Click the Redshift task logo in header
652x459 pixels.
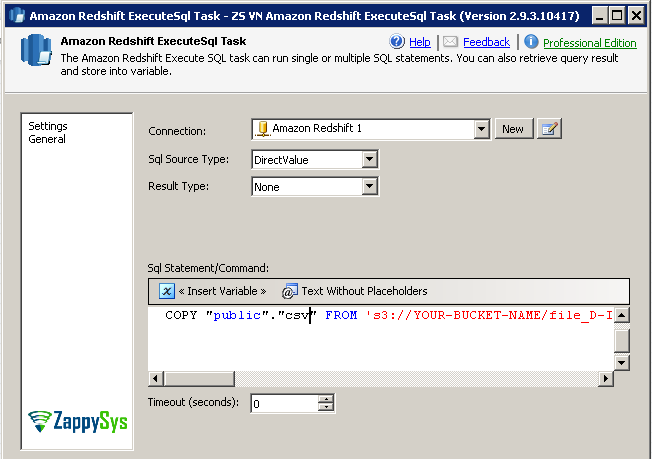click(x=36, y=50)
